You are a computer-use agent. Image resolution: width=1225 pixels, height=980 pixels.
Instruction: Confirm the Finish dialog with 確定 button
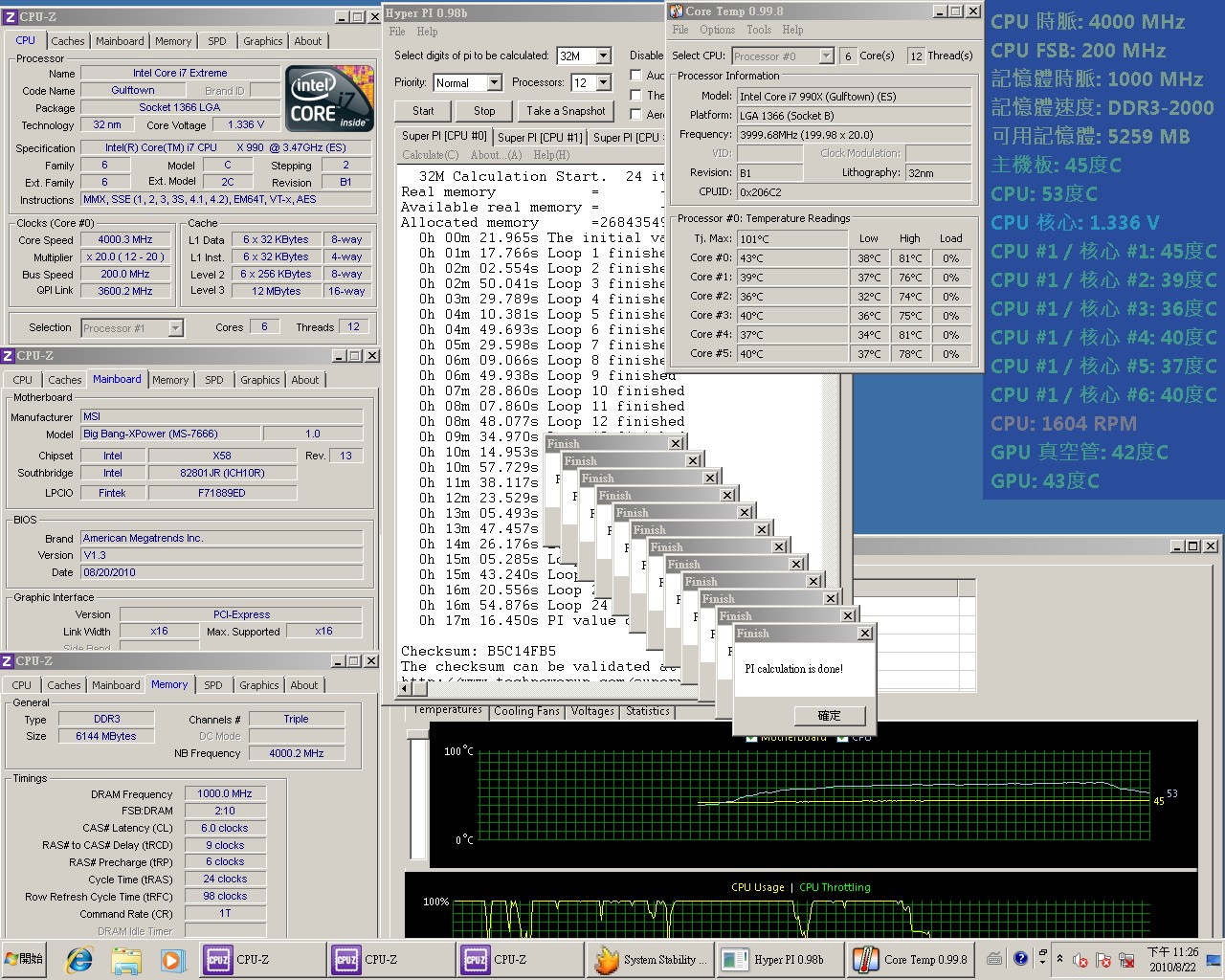(x=829, y=716)
